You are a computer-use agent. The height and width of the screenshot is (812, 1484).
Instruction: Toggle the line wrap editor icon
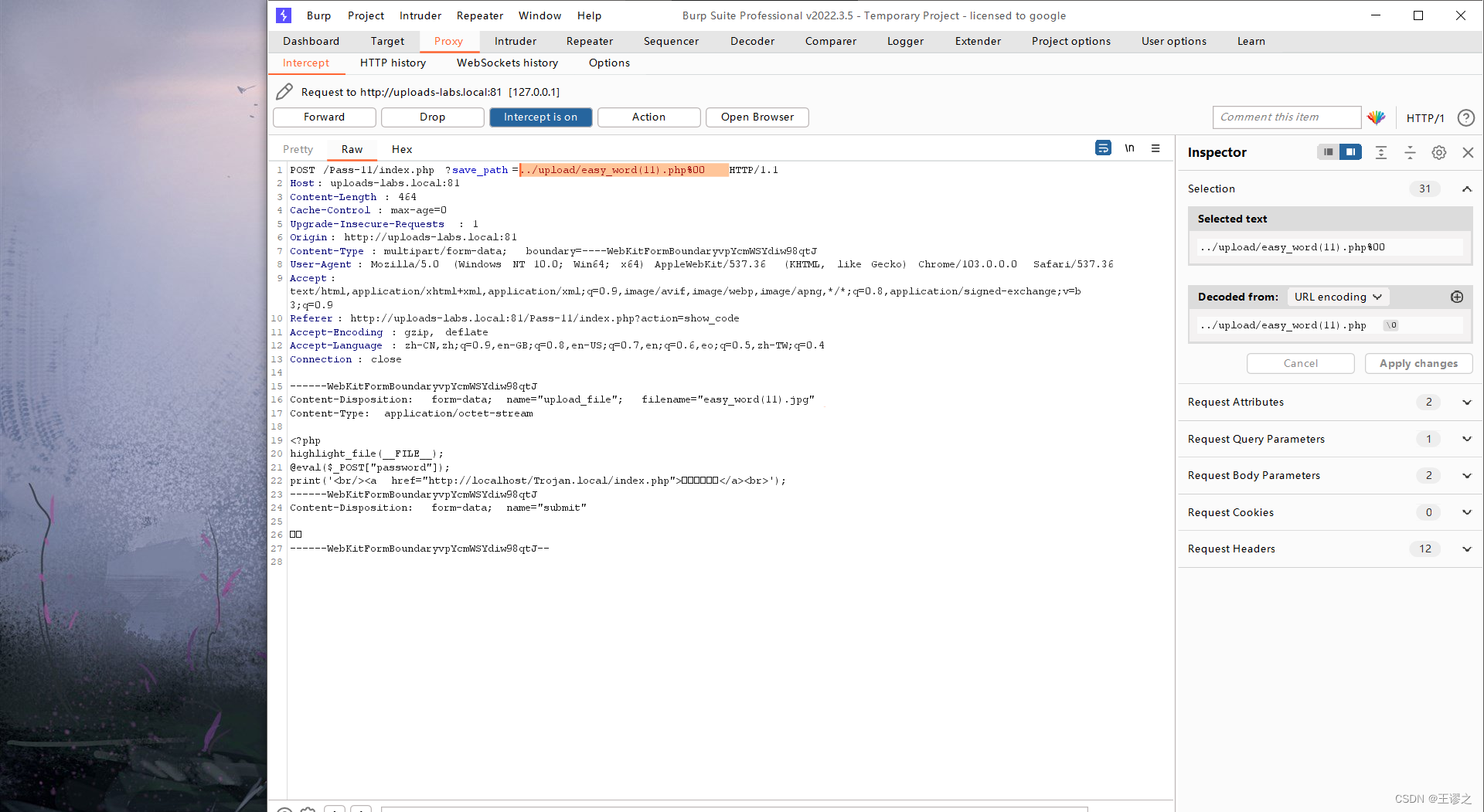1103,148
